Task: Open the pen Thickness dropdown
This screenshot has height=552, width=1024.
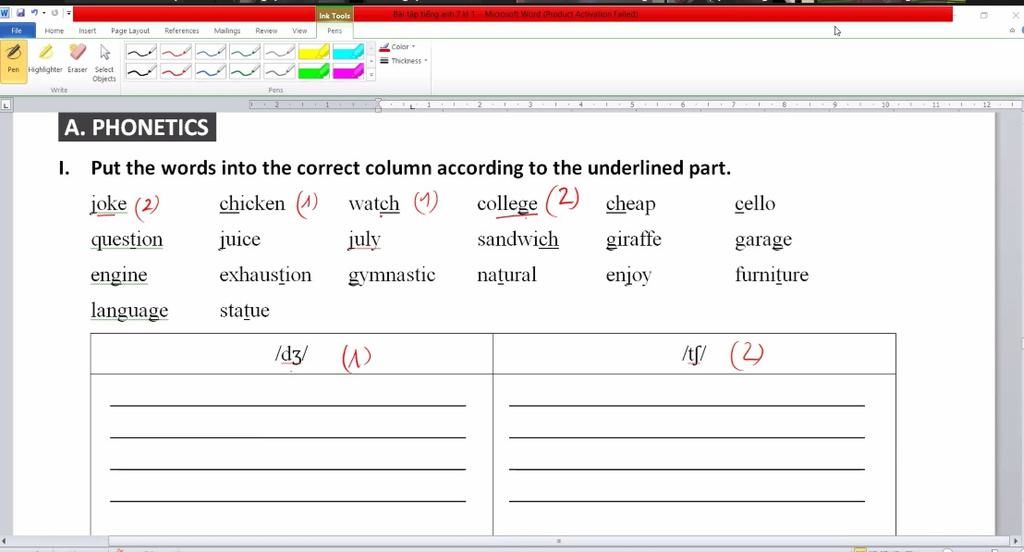Action: 404,61
